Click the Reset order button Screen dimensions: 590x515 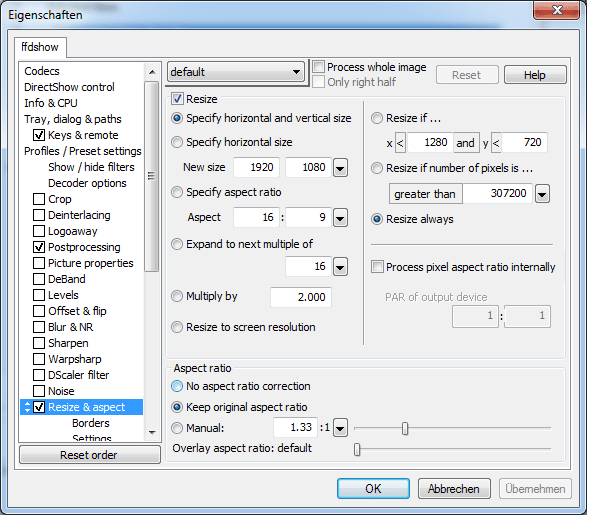click(x=89, y=455)
